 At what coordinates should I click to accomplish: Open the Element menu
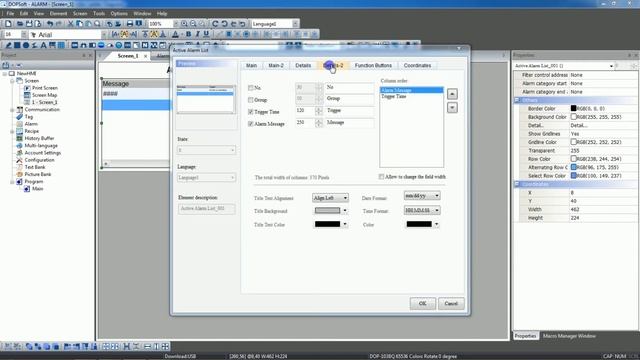(58, 13)
